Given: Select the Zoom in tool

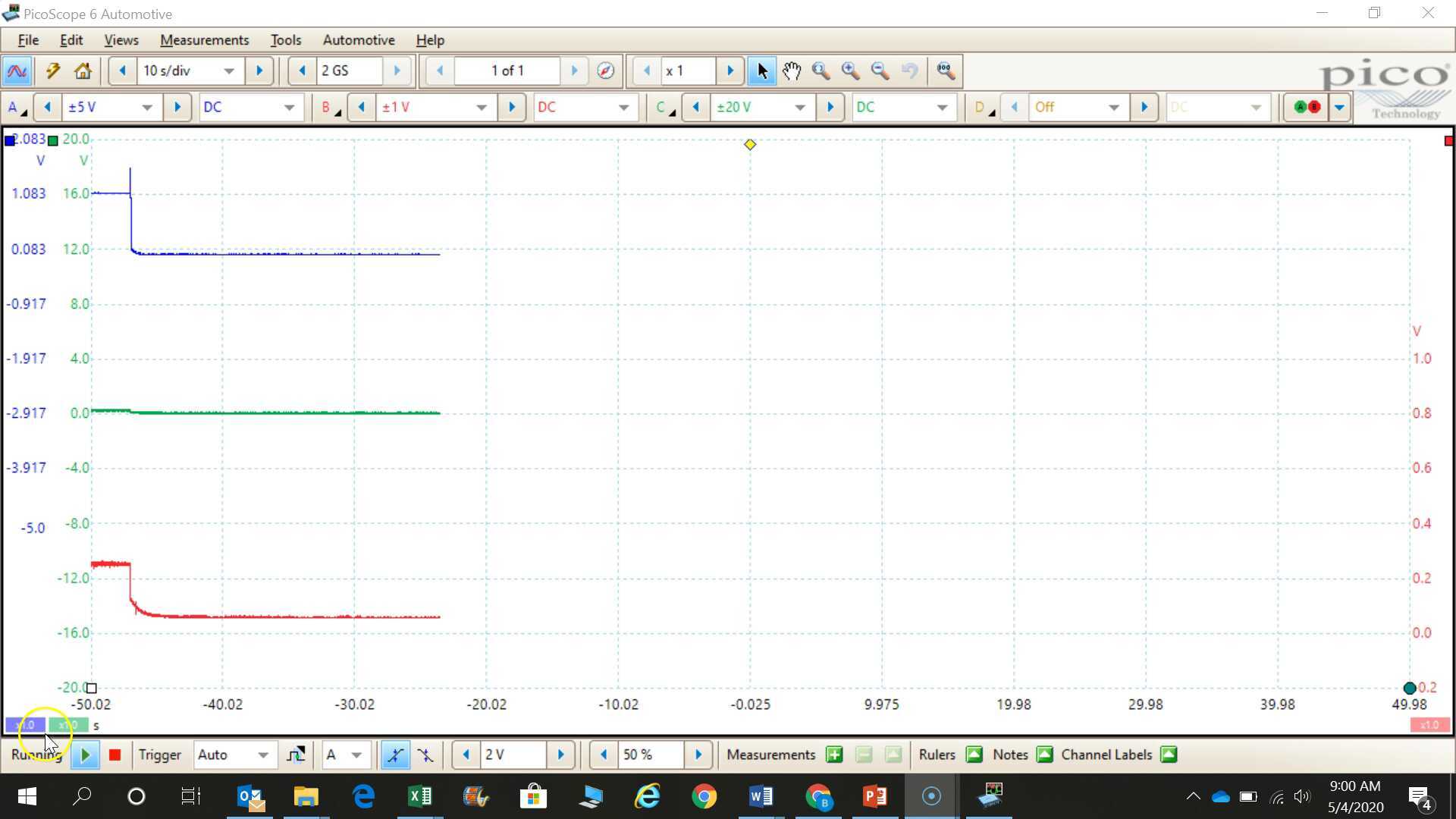Looking at the screenshot, I should pyautogui.click(x=850, y=71).
